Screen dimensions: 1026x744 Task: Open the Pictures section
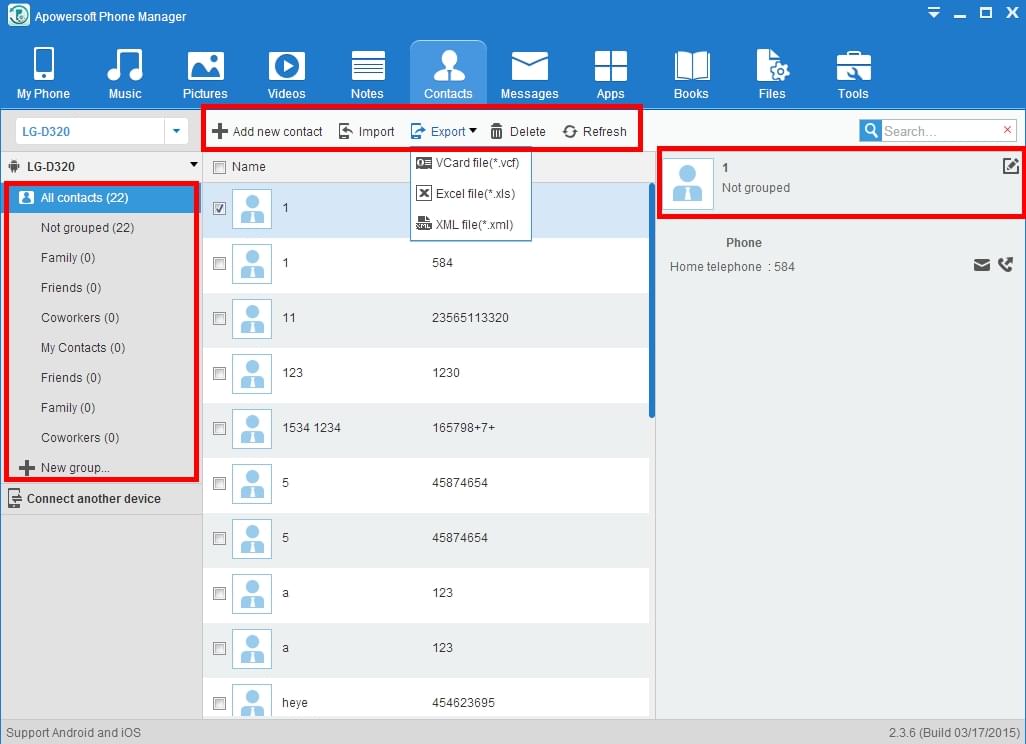coord(205,73)
